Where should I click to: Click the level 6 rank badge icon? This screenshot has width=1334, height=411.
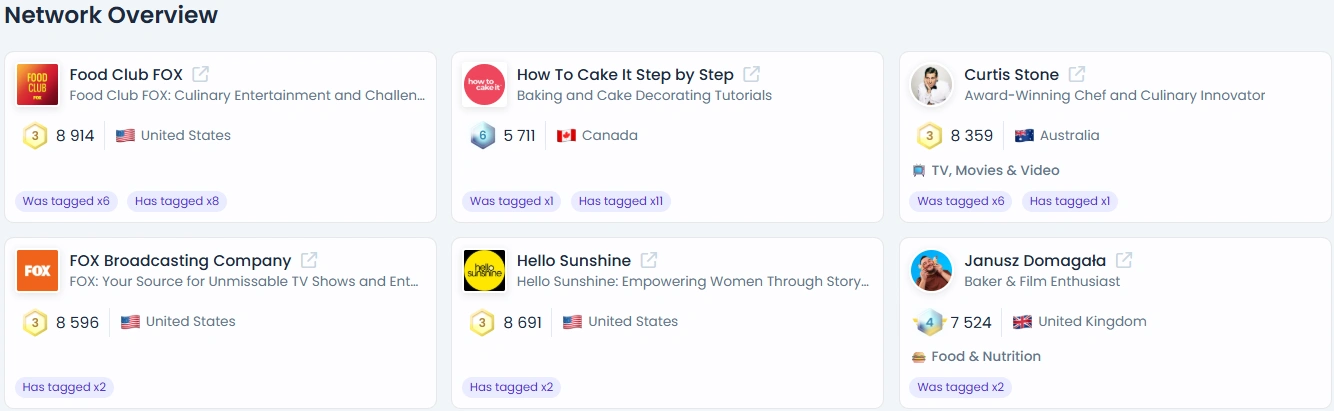(x=483, y=136)
